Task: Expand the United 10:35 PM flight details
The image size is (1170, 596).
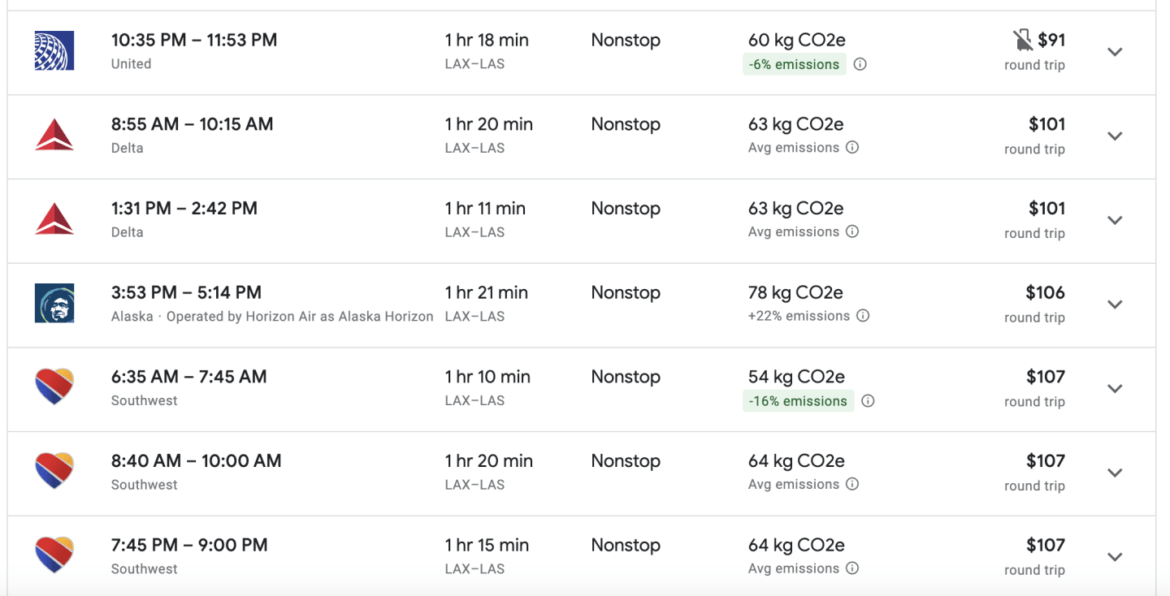Action: click(1115, 51)
